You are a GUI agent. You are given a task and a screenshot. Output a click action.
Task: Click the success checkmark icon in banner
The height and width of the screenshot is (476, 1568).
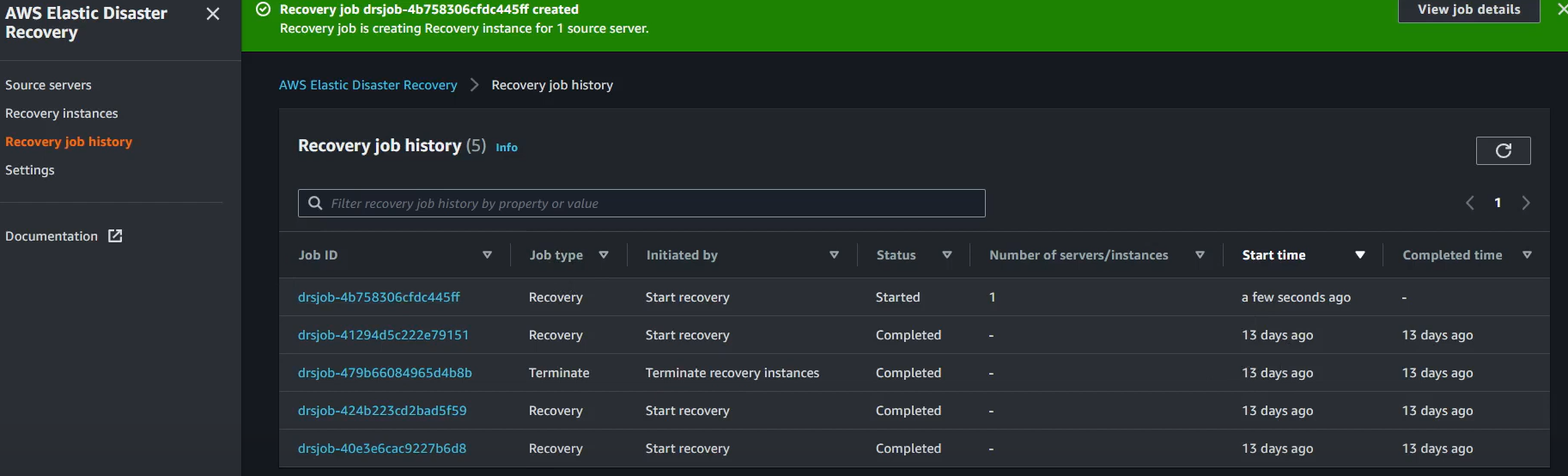click(264, 9)
